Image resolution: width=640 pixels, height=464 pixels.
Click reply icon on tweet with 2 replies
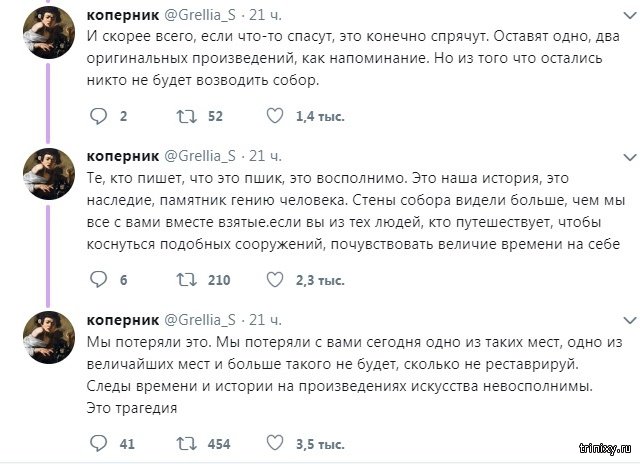tap(98, 116)
